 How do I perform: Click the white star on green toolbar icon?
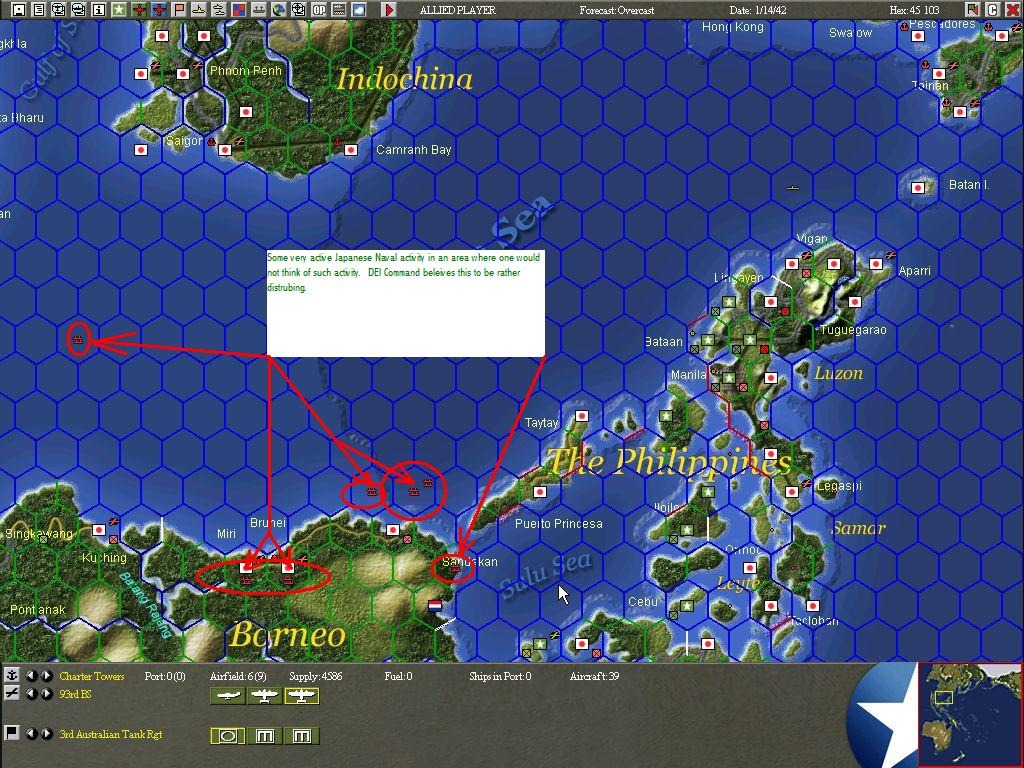tap(119, 9)
